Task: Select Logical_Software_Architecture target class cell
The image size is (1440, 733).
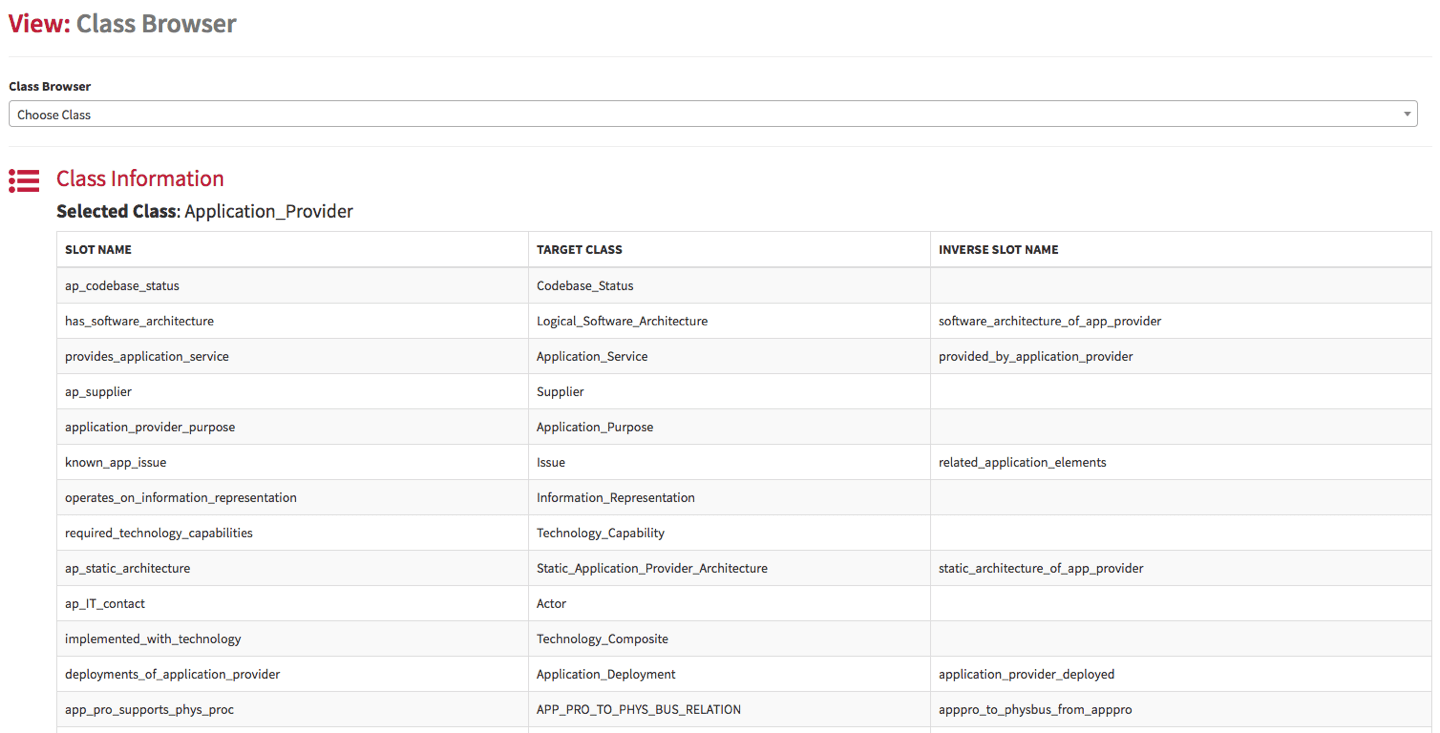Action: coord(729,321)
